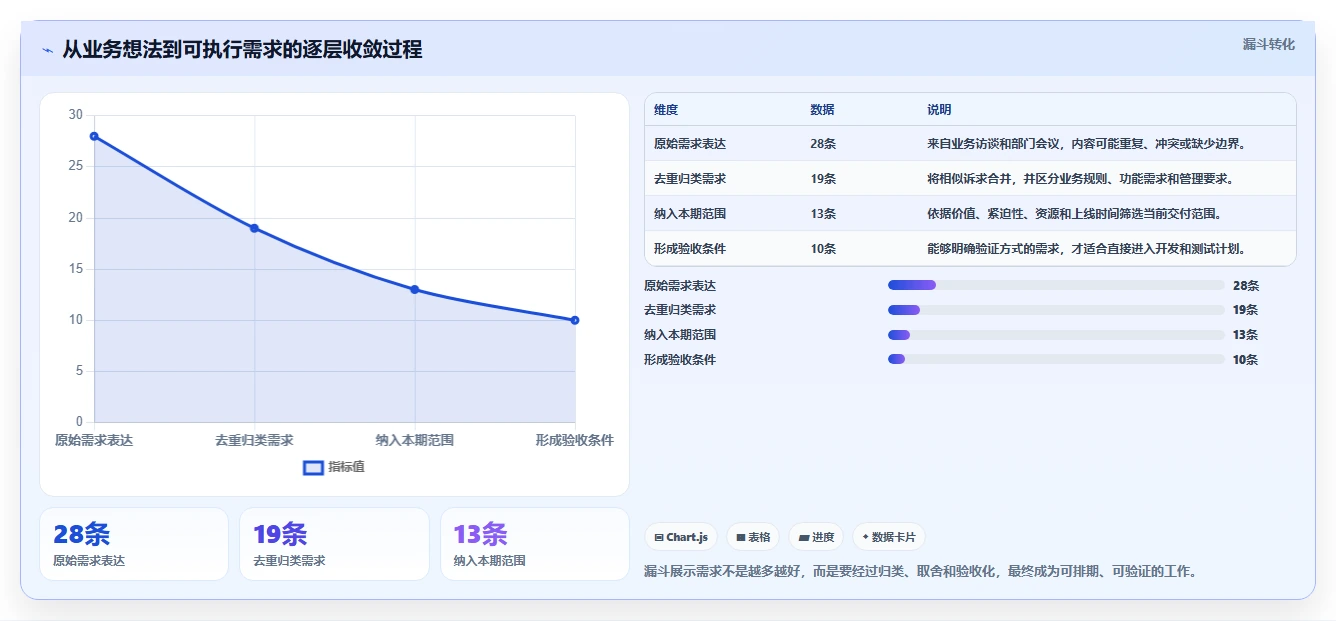Click the description starting 依据价值、紧迫性
The height and width of the screenshot is (621, 1336).
click(x=1074, y=214)
